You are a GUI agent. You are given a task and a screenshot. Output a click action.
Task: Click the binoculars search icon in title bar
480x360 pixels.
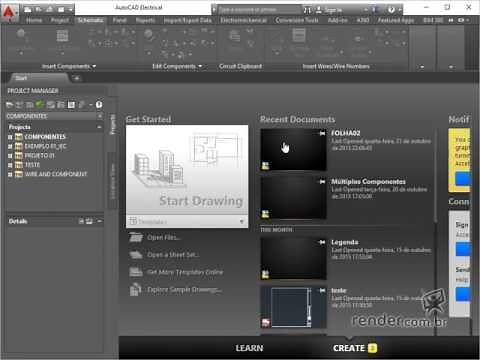pyautogui.click(x=307, y=10)
